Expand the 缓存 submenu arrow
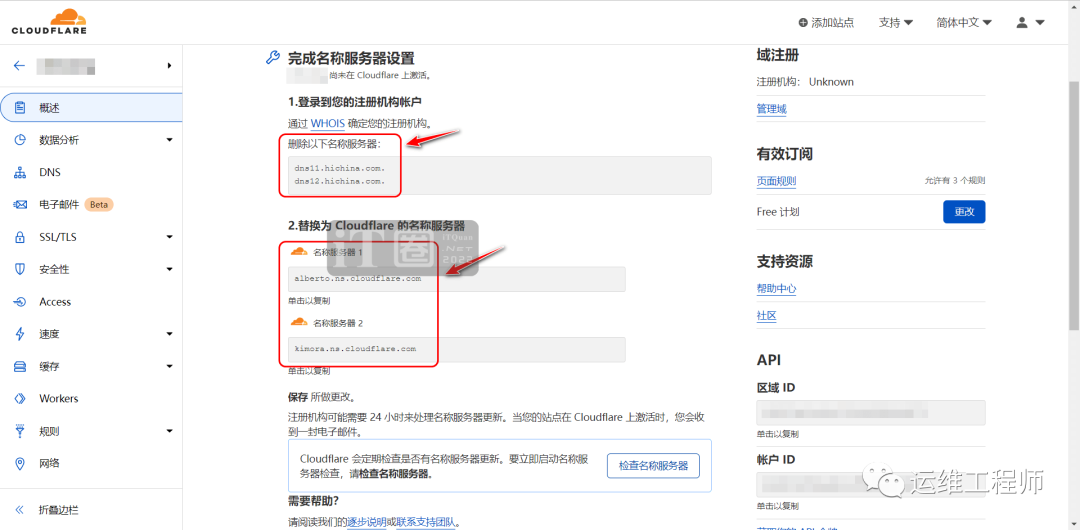This screenshot has width=1080, height=530. (169, 367)
